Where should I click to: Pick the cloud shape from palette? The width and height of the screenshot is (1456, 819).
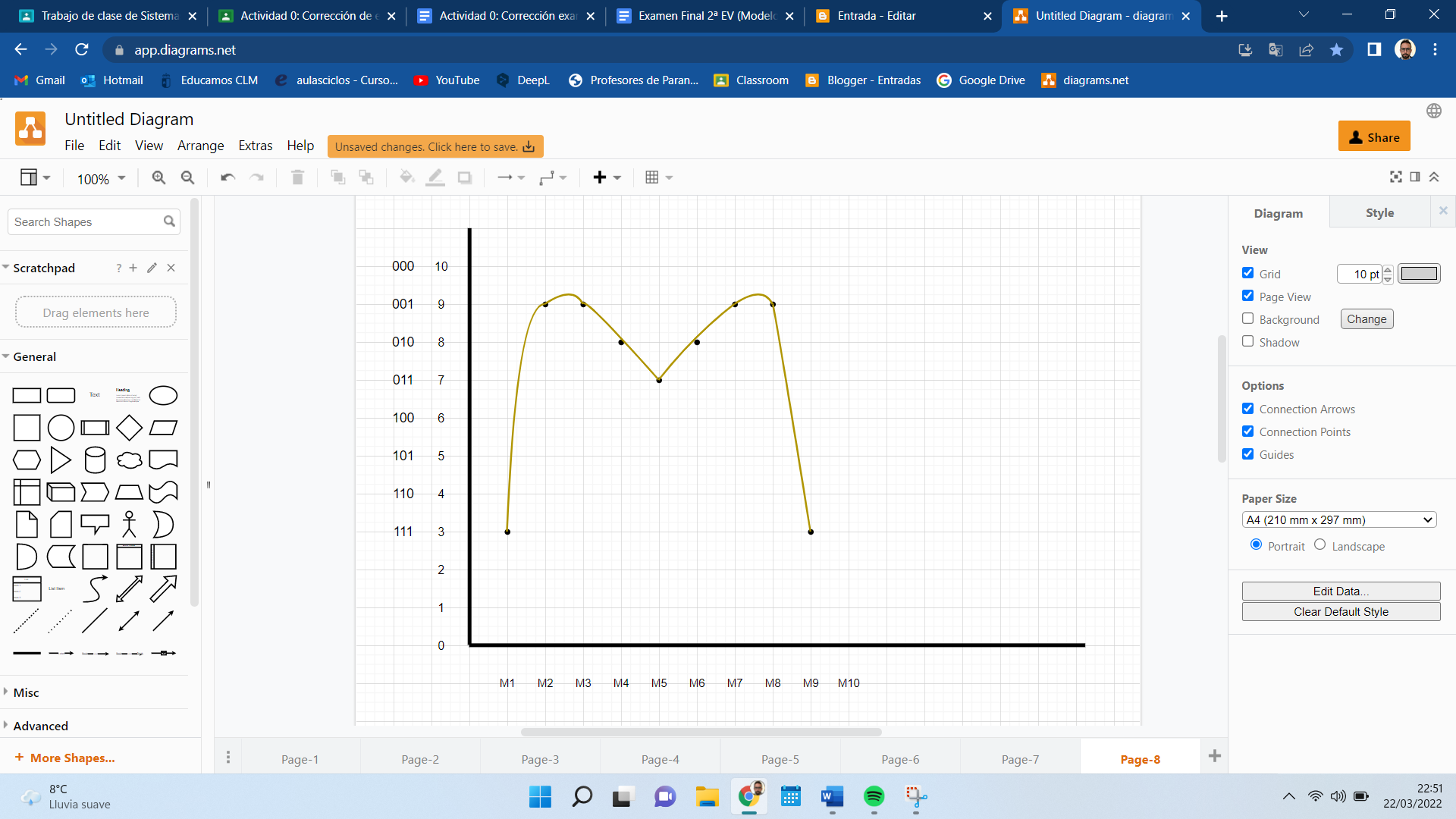click(129, 460)
